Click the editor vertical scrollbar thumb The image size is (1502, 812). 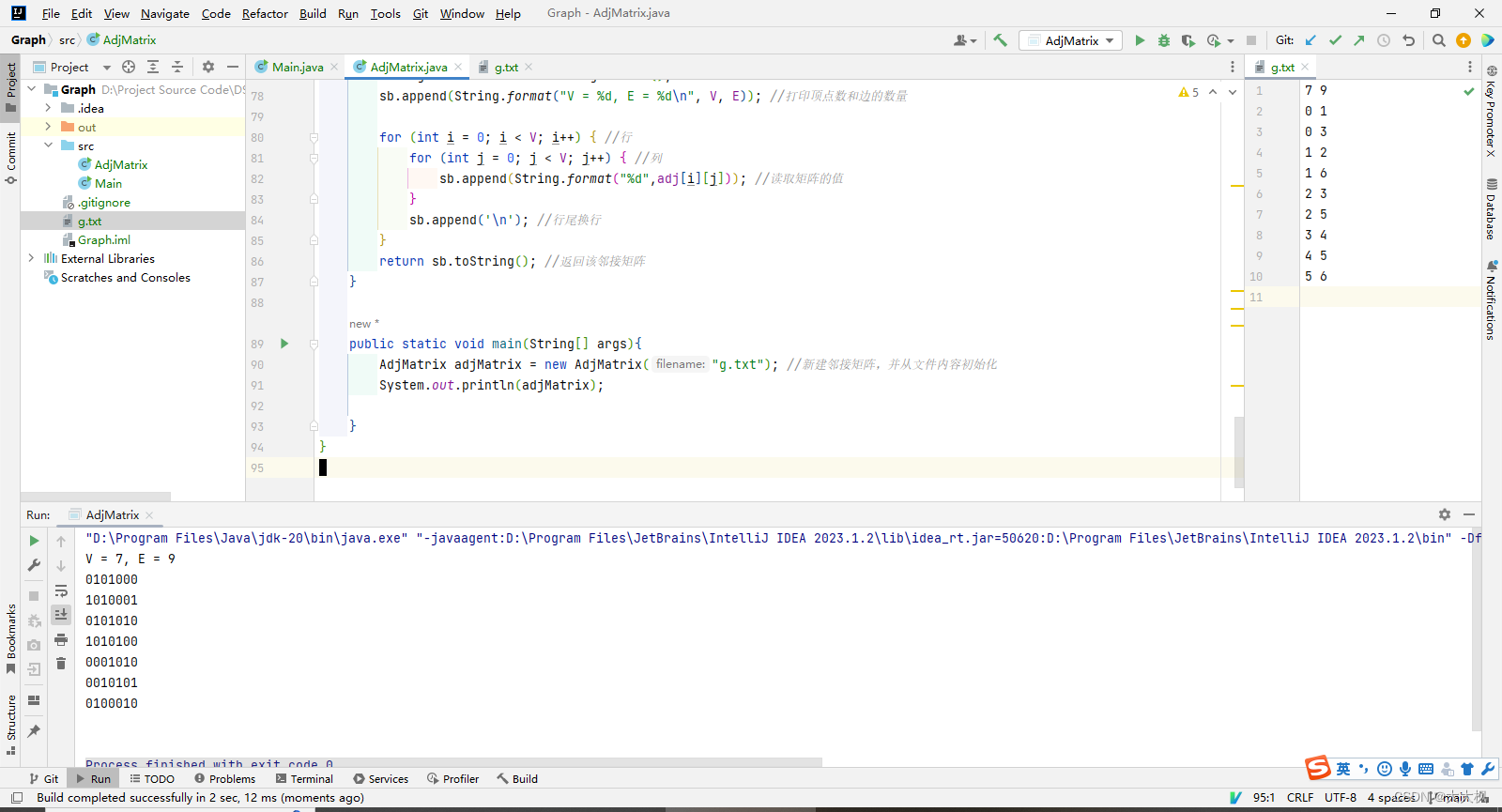coord(1239,452)
